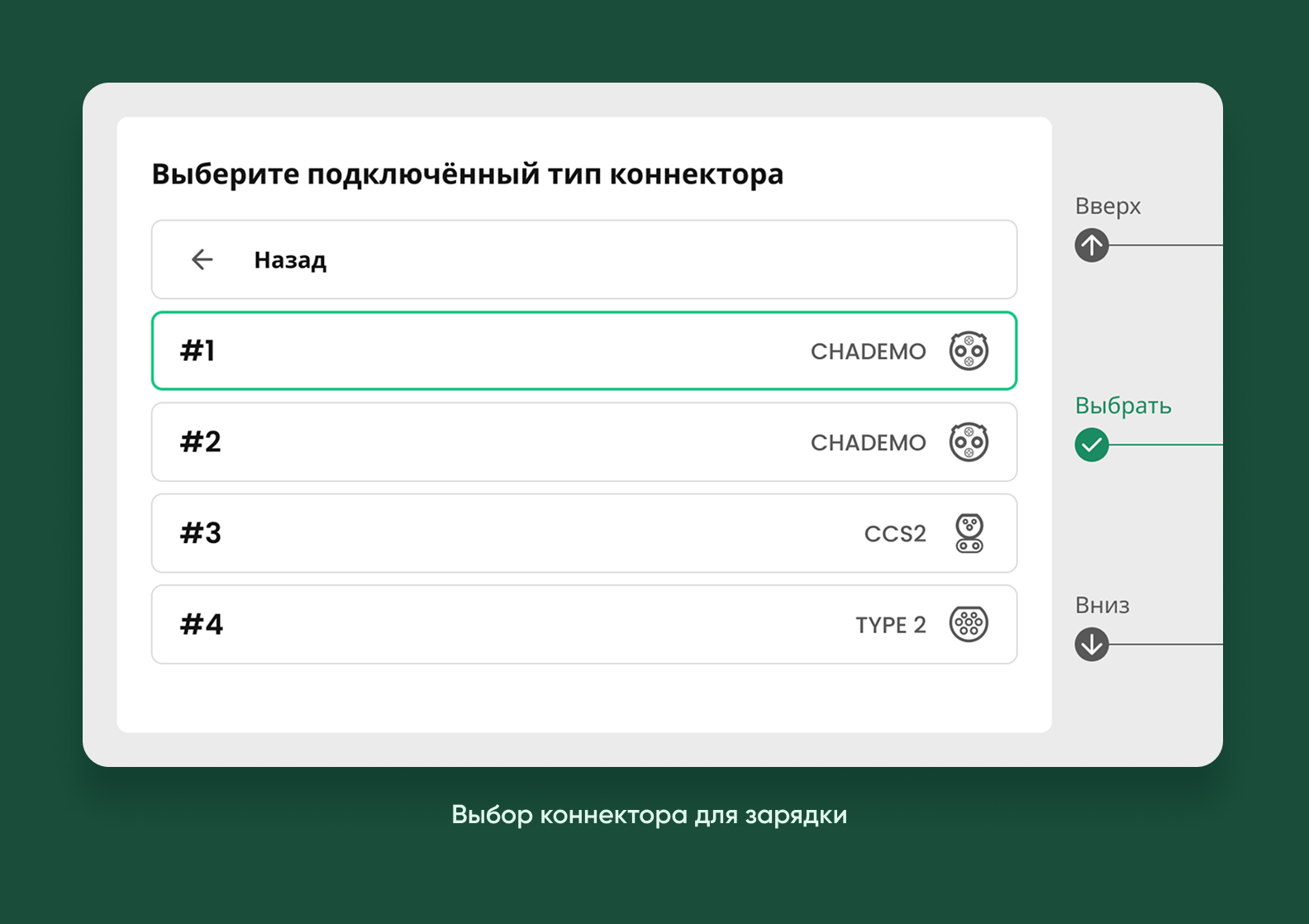The image size is (1309, 924).
Task: Click the back arrow icon
Action: point(202,260)
